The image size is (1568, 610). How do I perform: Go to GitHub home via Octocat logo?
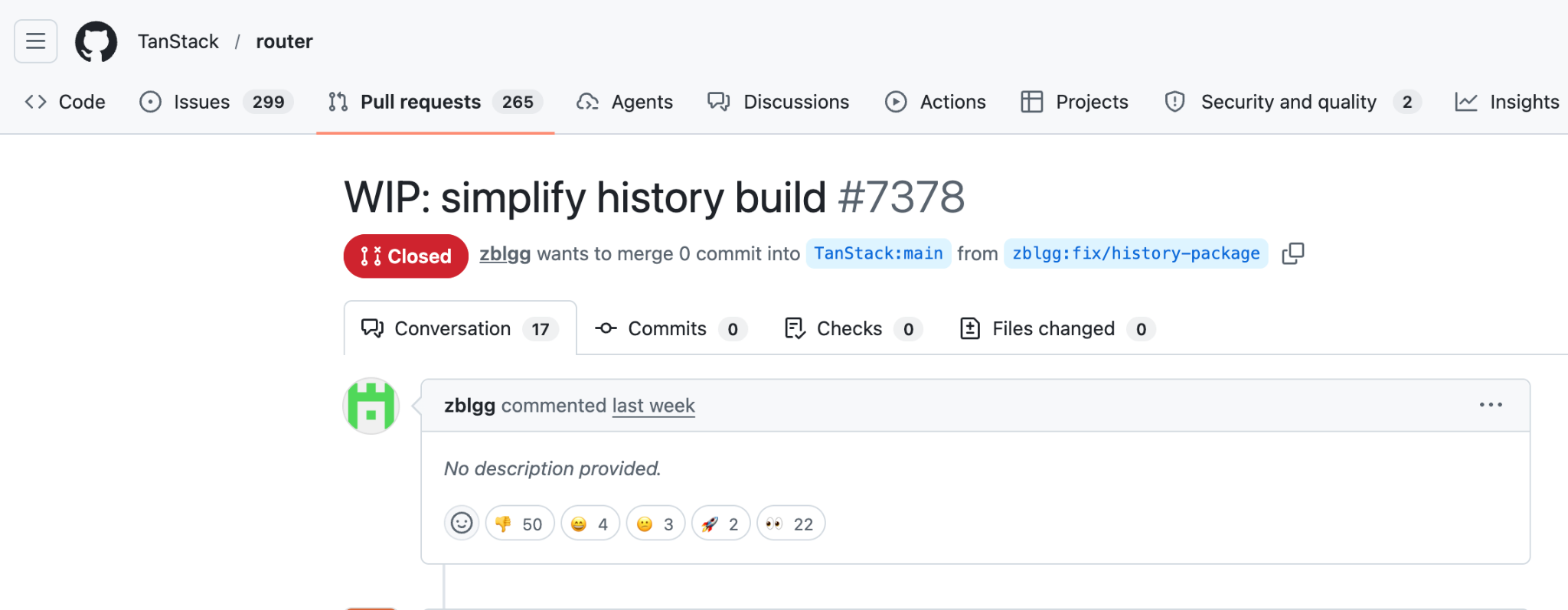click(96, 41)
